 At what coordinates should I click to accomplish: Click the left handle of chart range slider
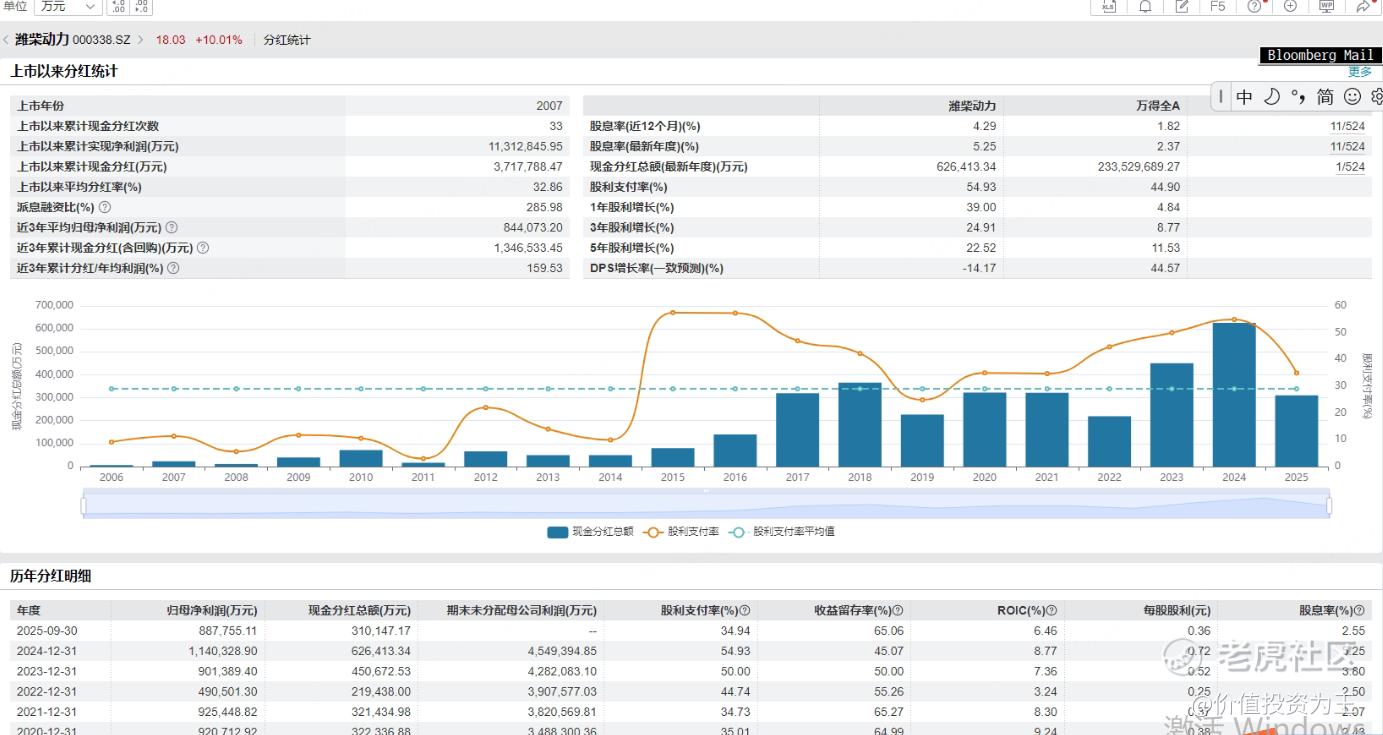pos(84,506)
